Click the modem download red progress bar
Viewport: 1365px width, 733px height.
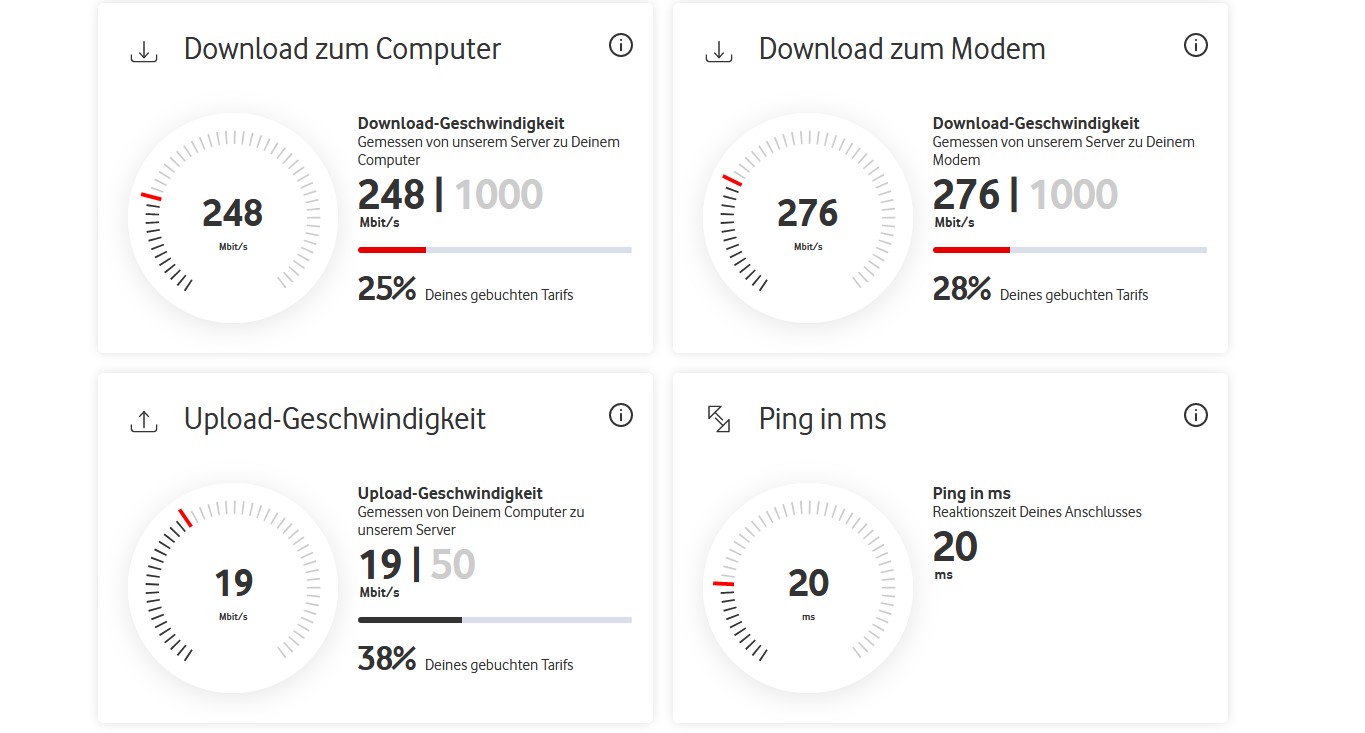click(x=971, y=250)
